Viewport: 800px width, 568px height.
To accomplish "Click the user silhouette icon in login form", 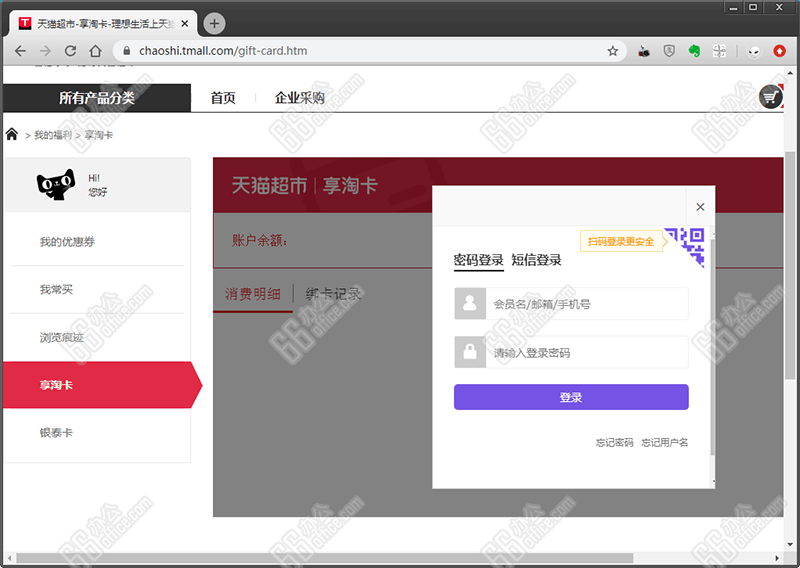I will [470, 304].
